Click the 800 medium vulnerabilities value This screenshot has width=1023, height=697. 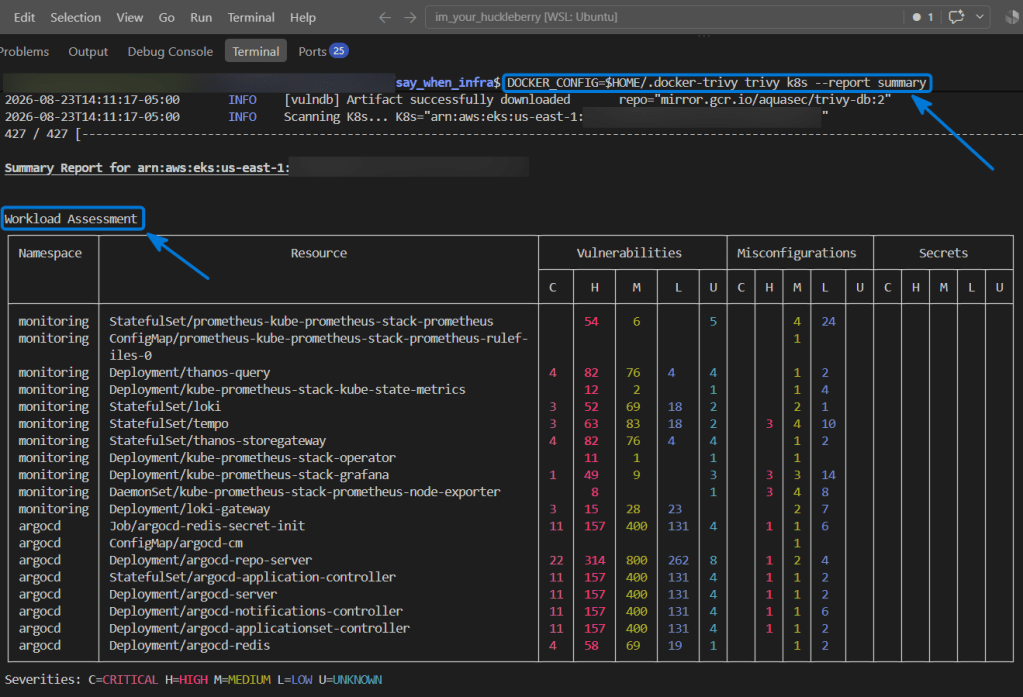(636, 560)
